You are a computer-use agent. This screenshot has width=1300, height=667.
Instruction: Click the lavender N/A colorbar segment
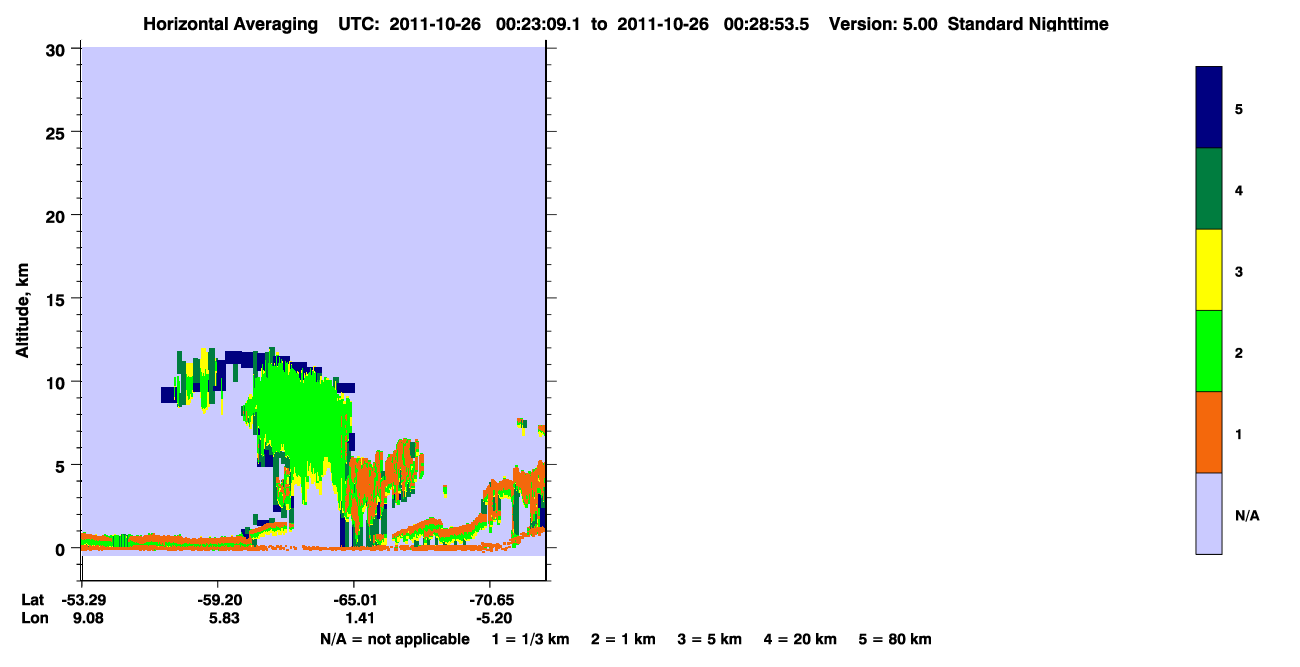tap(1209, 513)
